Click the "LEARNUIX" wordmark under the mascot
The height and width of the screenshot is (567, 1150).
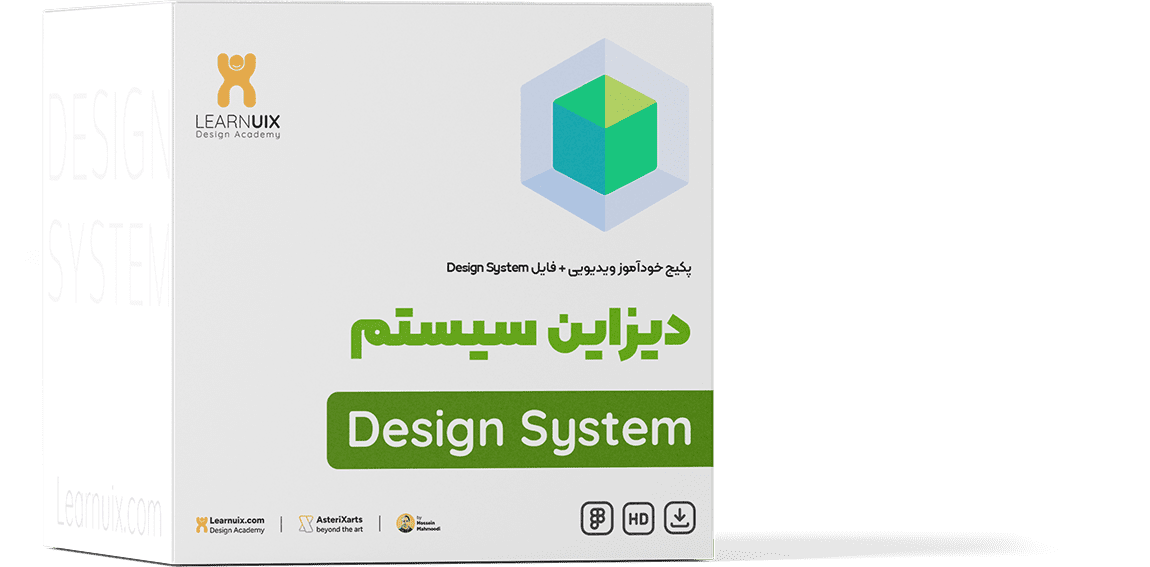pos(237,121)
